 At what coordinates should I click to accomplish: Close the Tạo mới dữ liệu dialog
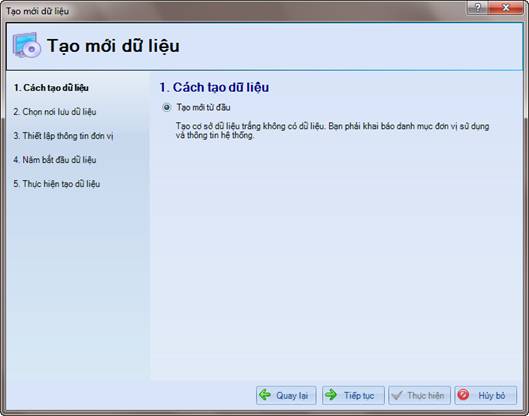pos(505,8)
